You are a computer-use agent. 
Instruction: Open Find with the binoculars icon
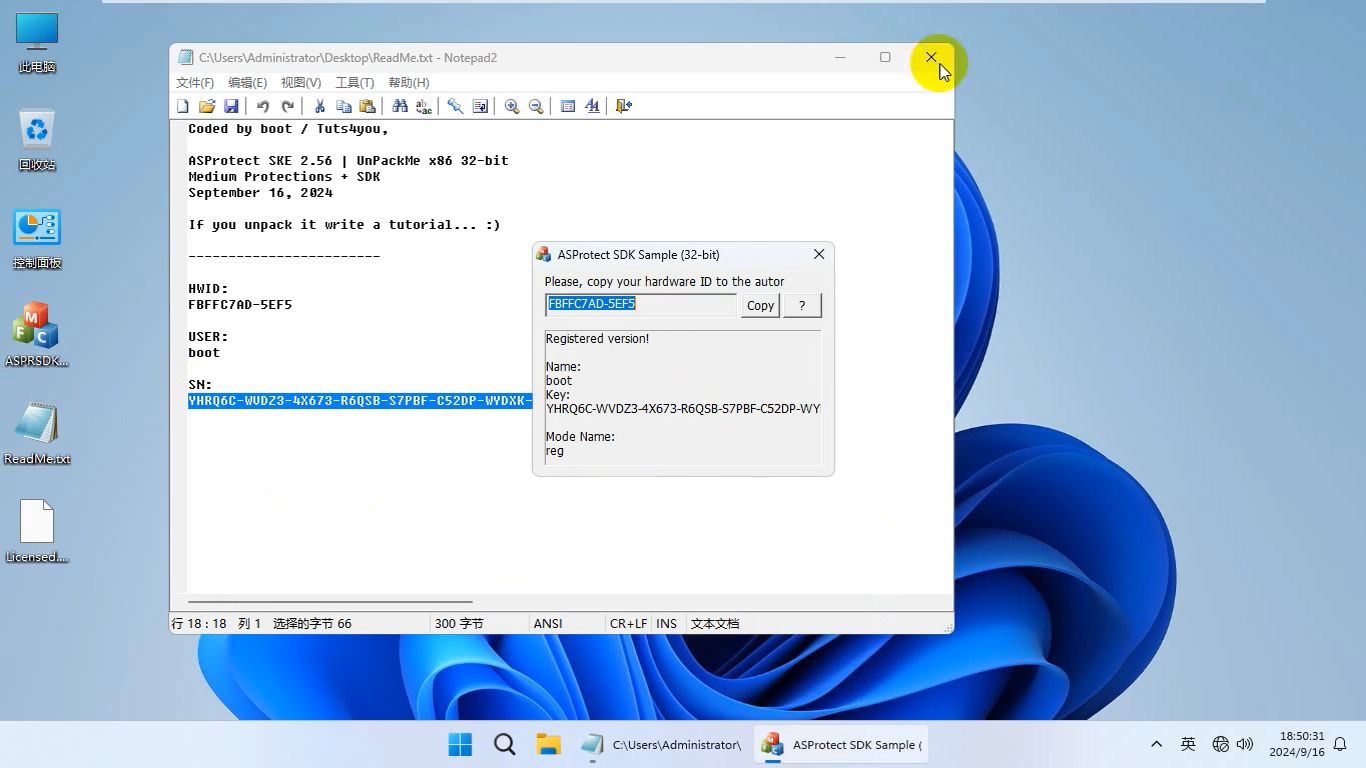tap(400, 106)
